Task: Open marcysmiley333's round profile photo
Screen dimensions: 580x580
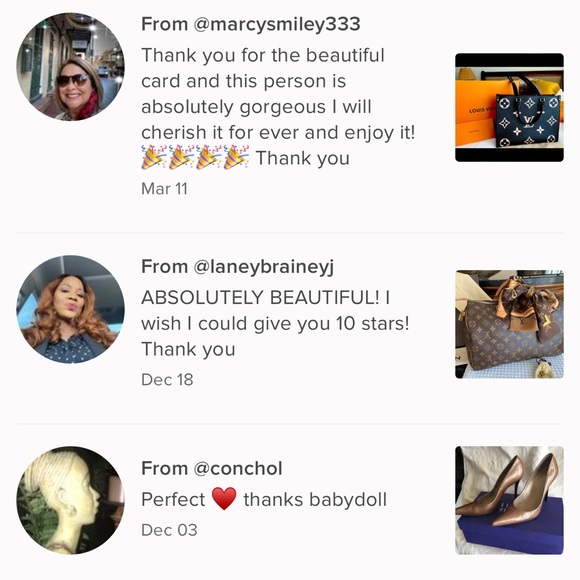Action: coord(70,67)
